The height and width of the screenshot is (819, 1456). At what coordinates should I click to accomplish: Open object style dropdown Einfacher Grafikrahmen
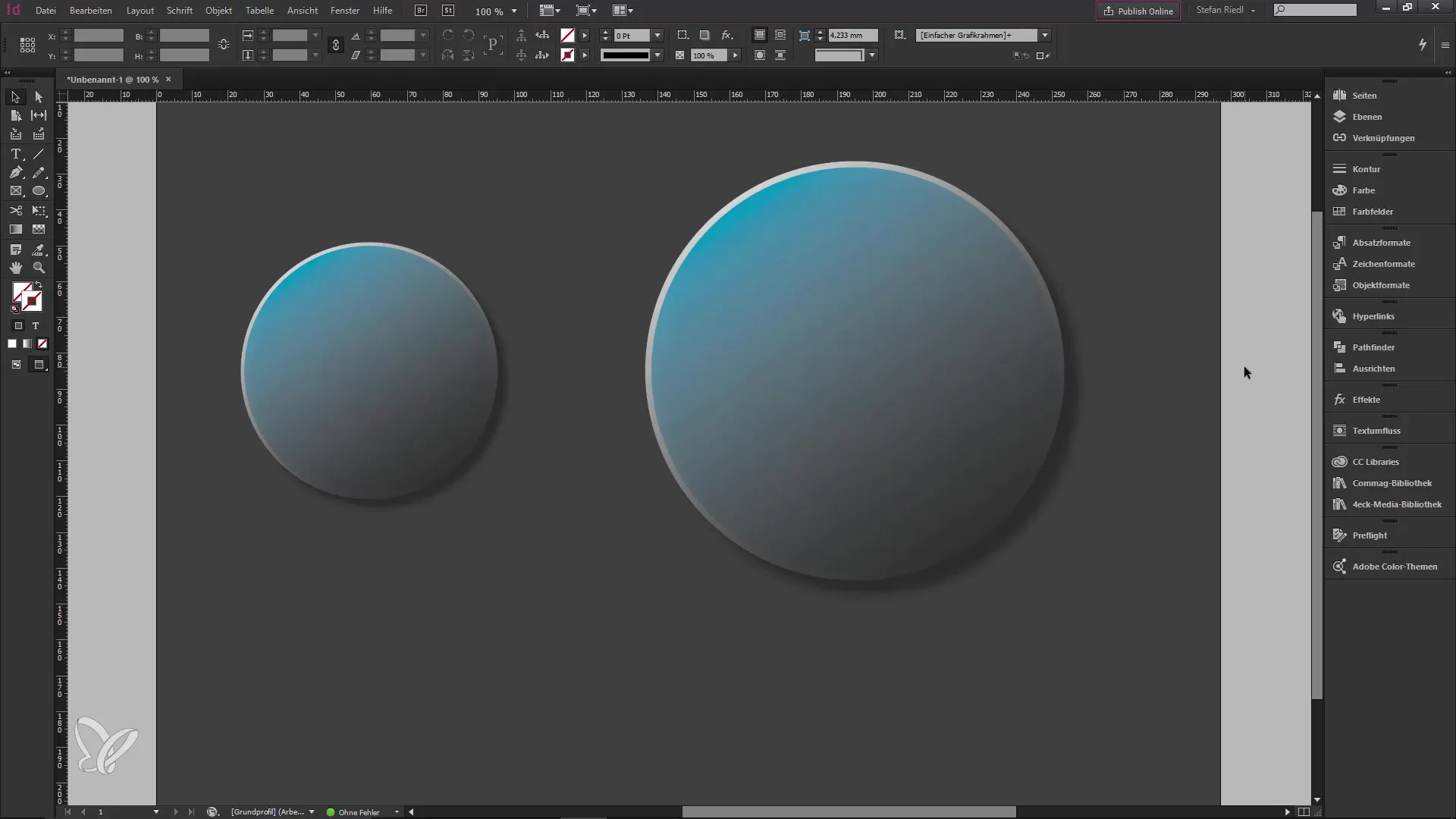(1045, 36)
